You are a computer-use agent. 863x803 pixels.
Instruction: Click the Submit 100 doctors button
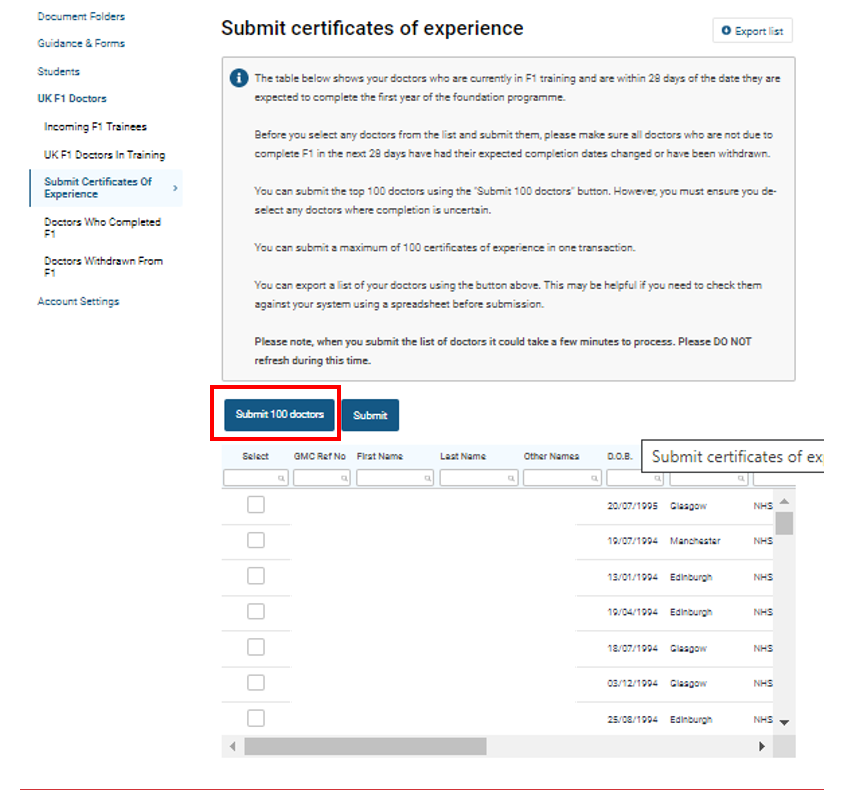point(280,414)
